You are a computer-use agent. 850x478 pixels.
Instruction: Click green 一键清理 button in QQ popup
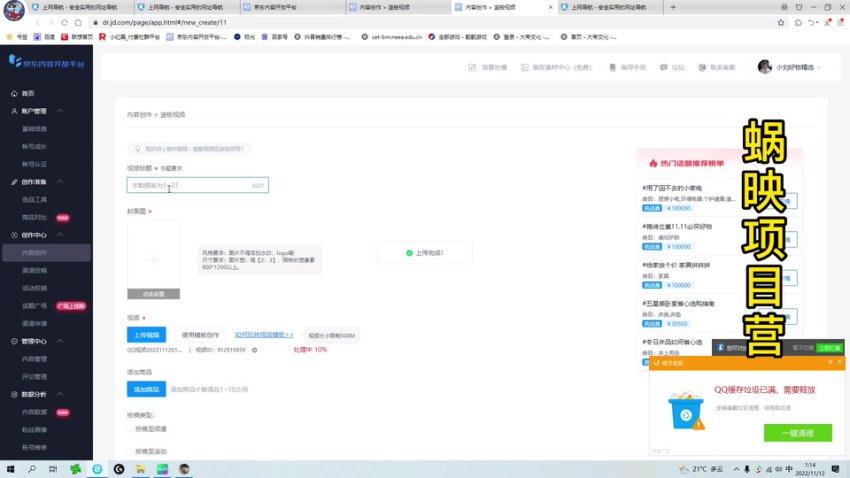tap(797, 433)
